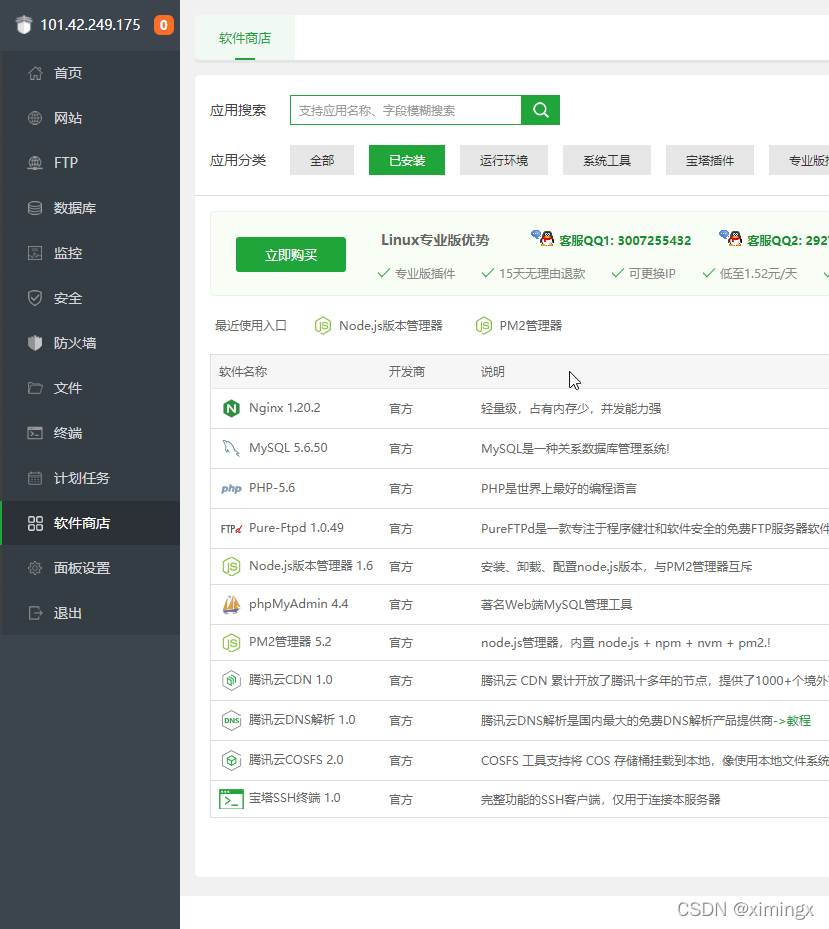
Task: Click the server IP 101.42.249.175 header
Action: [90, 25]
